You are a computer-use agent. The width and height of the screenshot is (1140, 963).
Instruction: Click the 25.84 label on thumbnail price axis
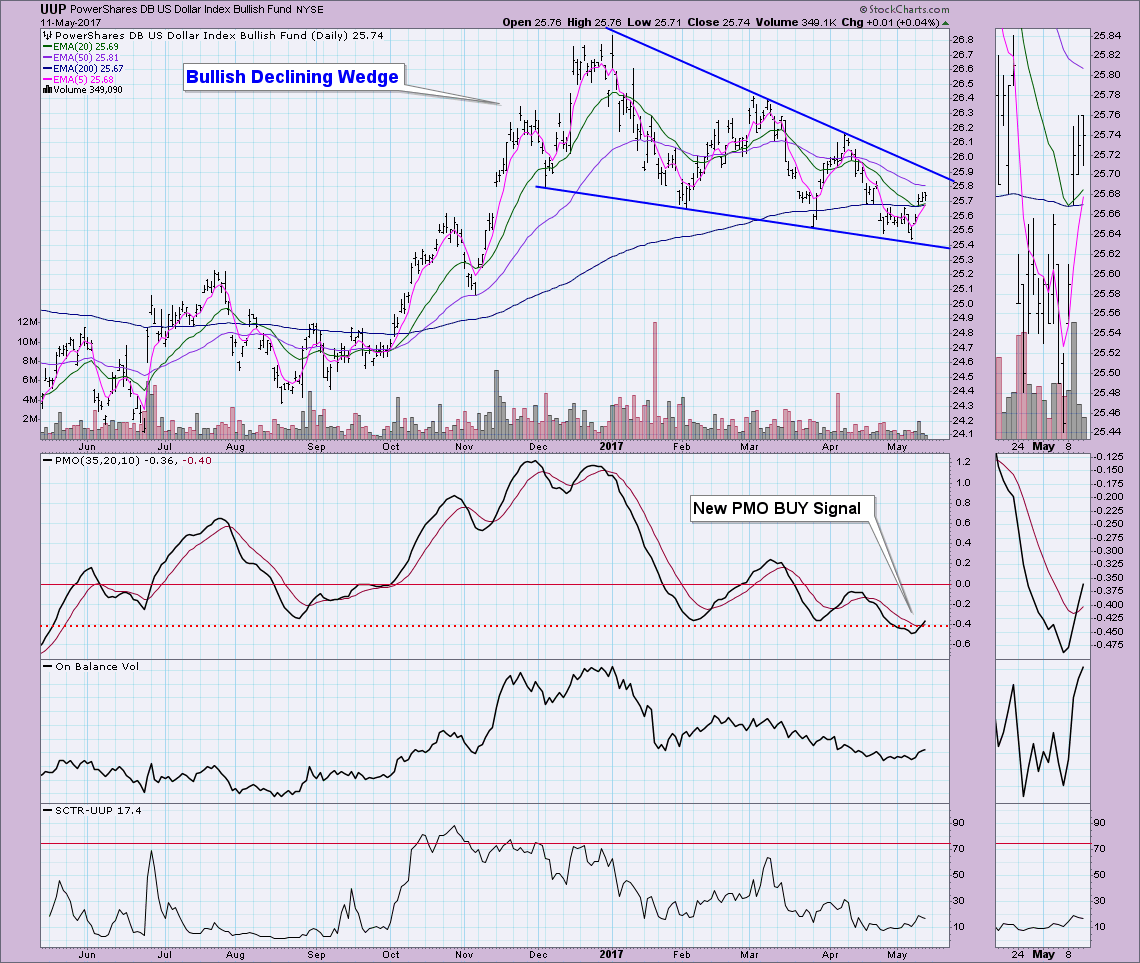(x=1107, y=35)
